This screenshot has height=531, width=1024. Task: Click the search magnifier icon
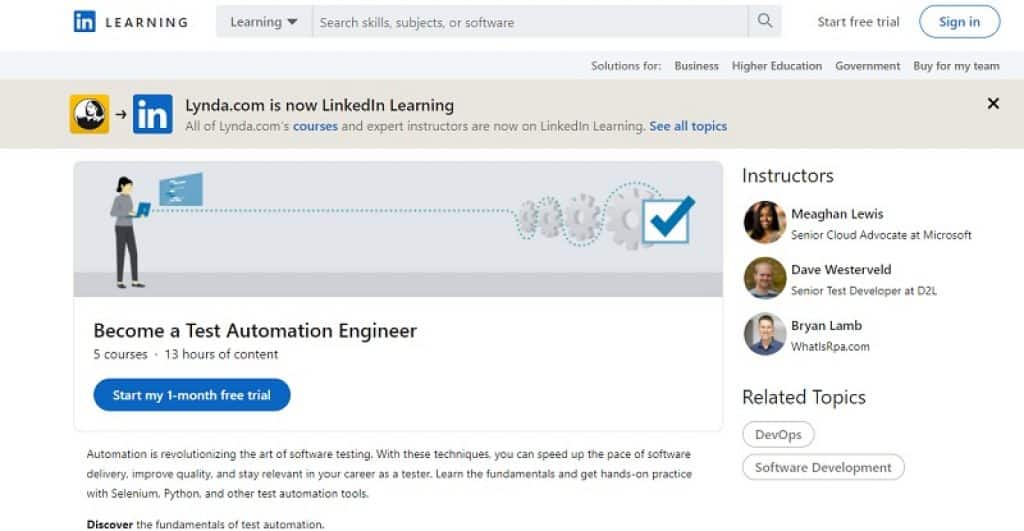[x=765, y=21]
